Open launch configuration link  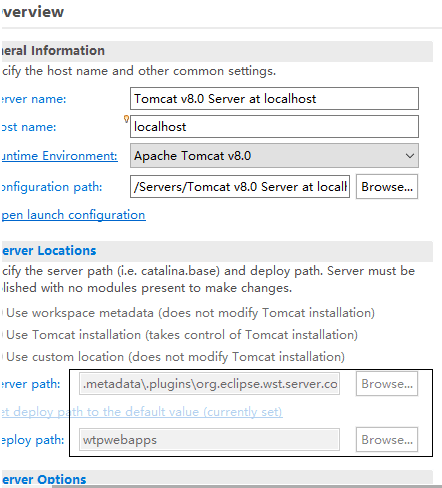point(74,215)
